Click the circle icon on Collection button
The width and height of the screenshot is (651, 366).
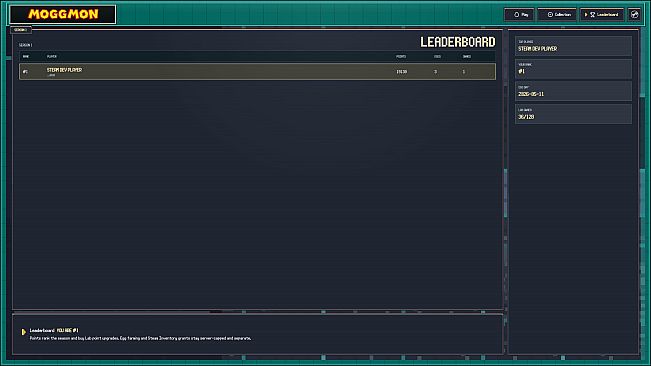[x=550, y=15]
